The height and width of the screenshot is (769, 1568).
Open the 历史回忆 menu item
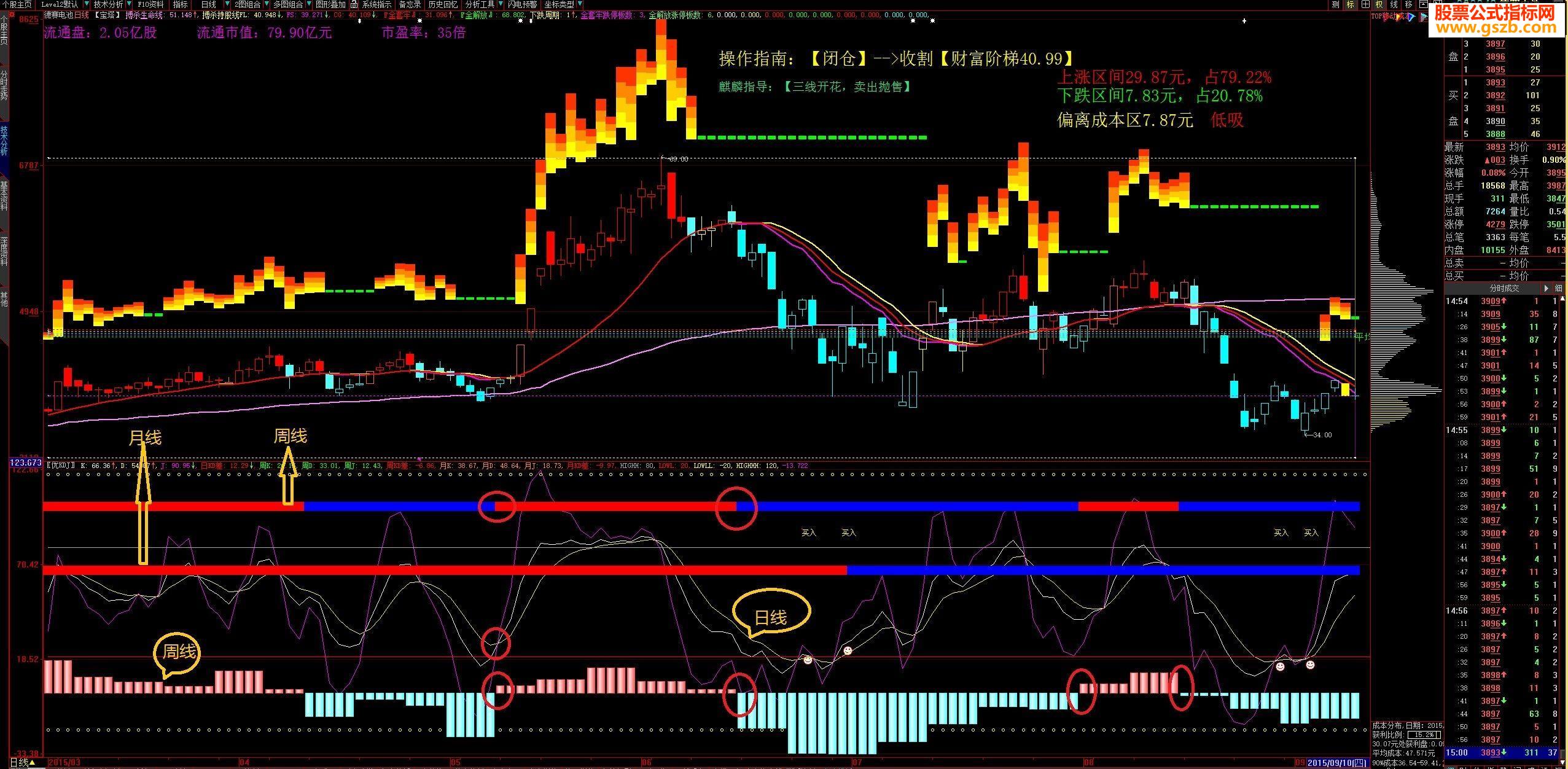[442, 4]
